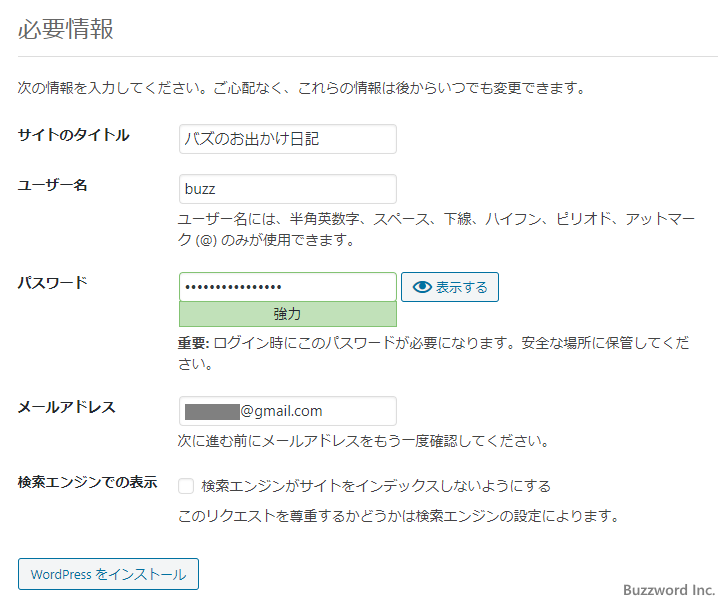The width and height of the screenshot is (728, 608).
Task: Click the ユーザー名 field label
Action: pos(53,185)
